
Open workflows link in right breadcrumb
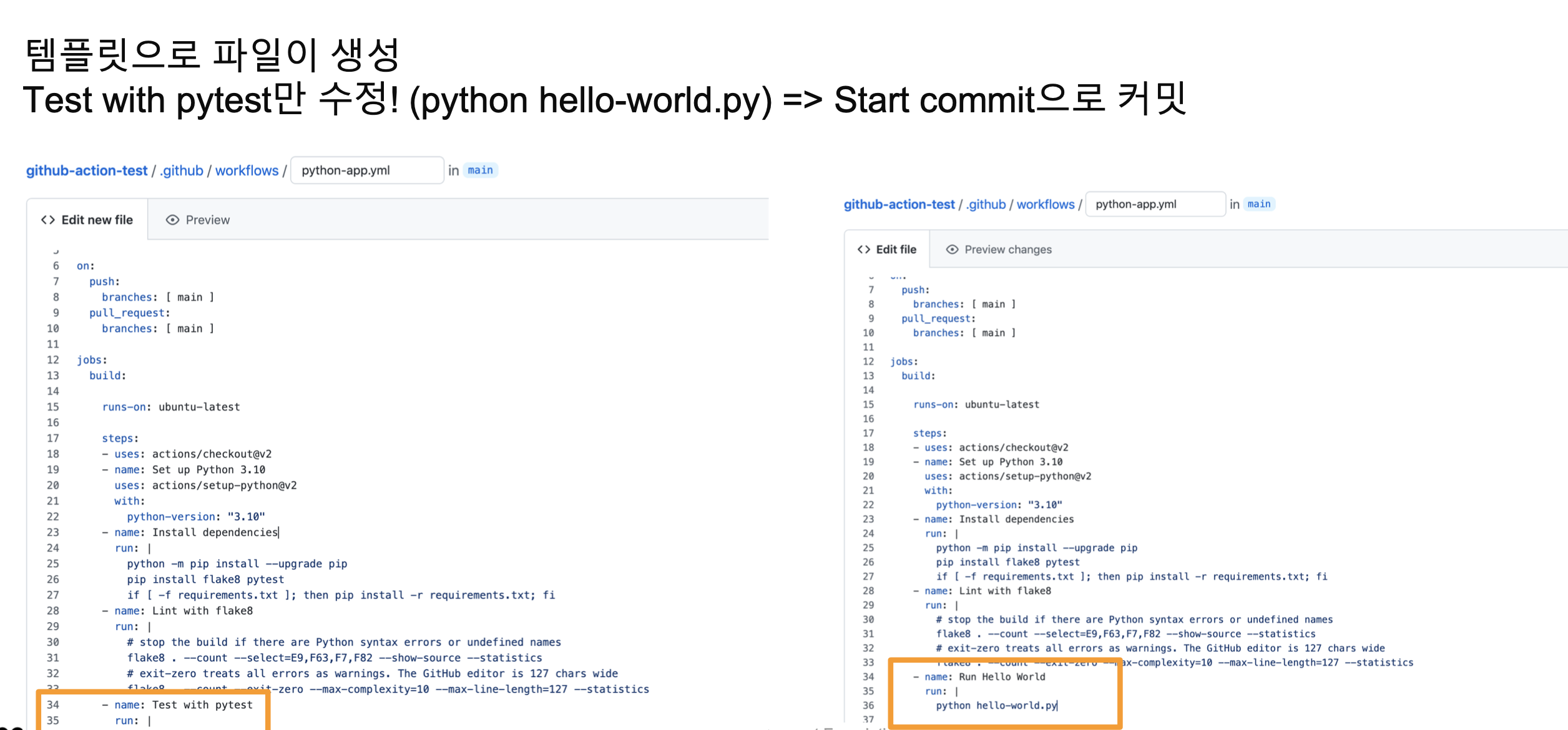tap(1046, 204)
